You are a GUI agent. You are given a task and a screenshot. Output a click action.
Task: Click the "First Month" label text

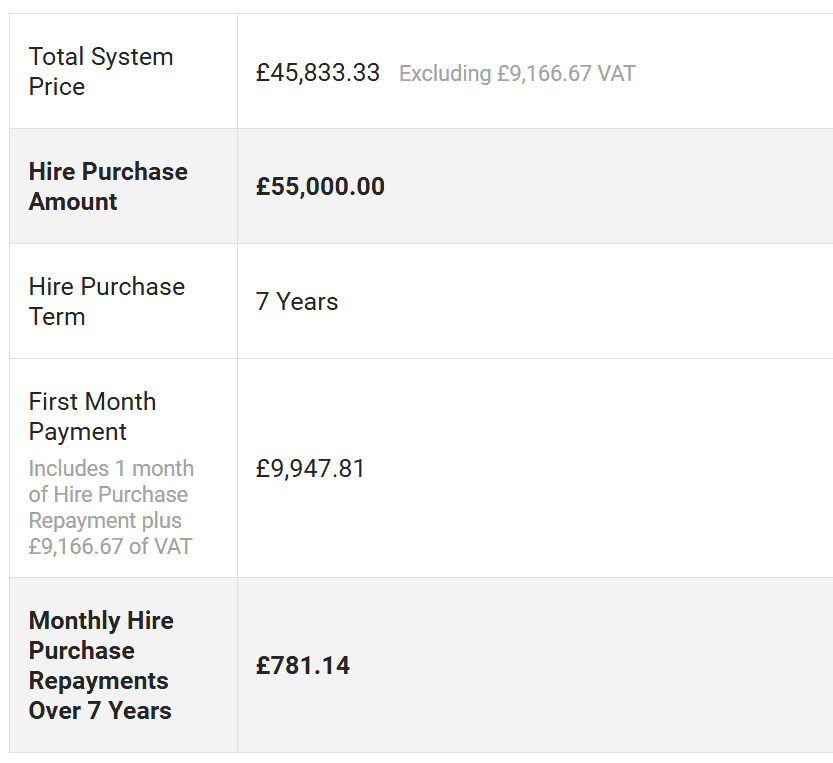[x=92, y=402]
